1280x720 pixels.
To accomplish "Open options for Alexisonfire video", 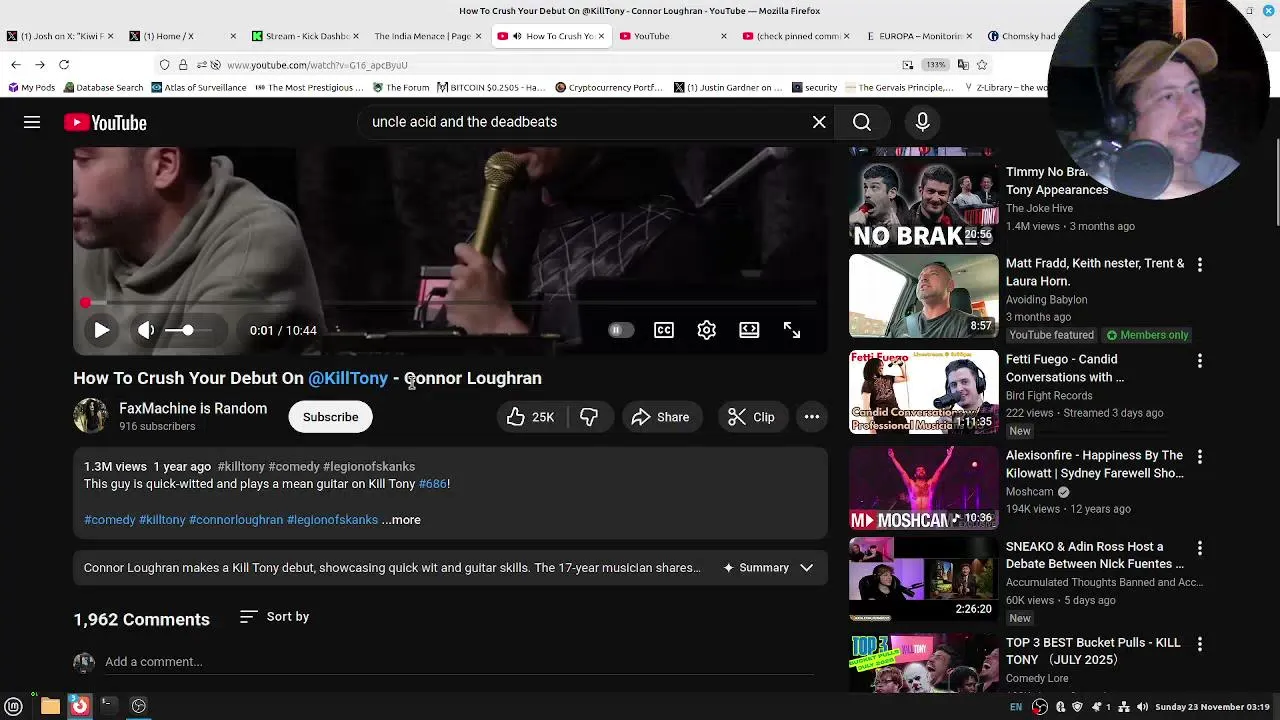I will (1200, 456).
